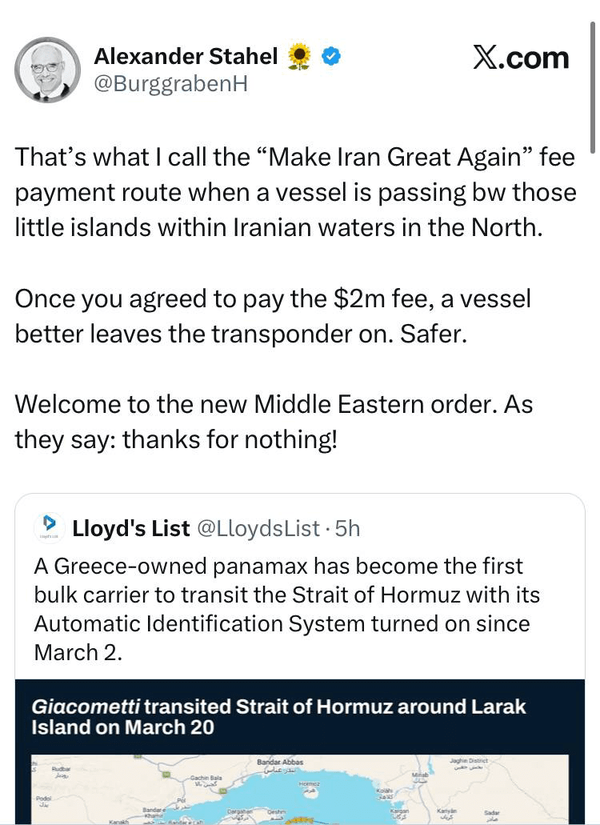The width and height of the screenshot is (600, 825).
Task: Click the paragraph mentioning the $2m fee
Action: (273, 316)
